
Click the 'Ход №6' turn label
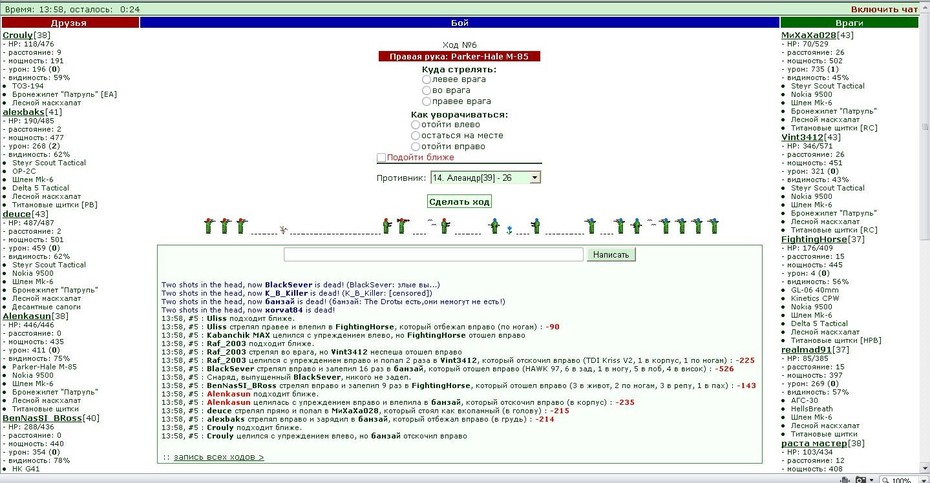(x=459, y=45)
